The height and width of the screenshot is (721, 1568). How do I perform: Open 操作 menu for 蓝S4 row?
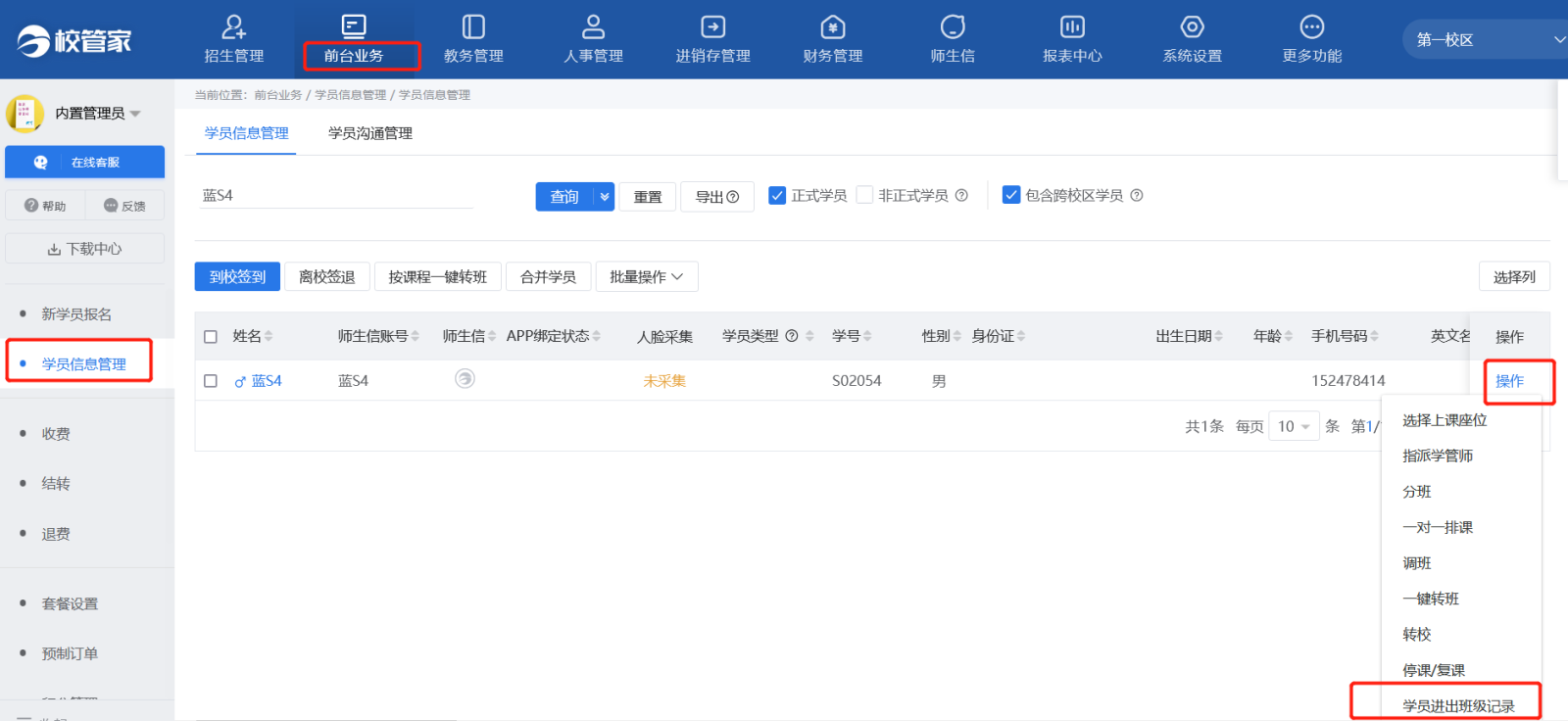point(1509,381)
